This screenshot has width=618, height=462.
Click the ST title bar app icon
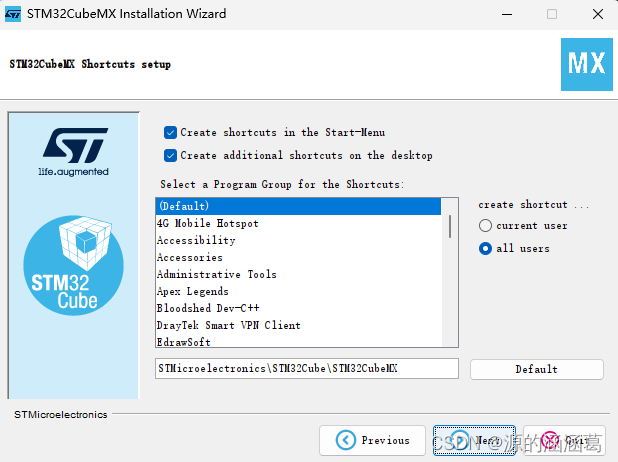point(13,14)
